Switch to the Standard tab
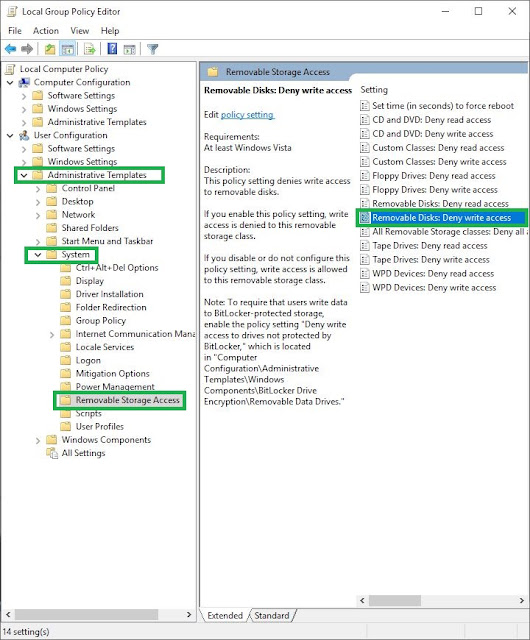 (x=272, y=616)
